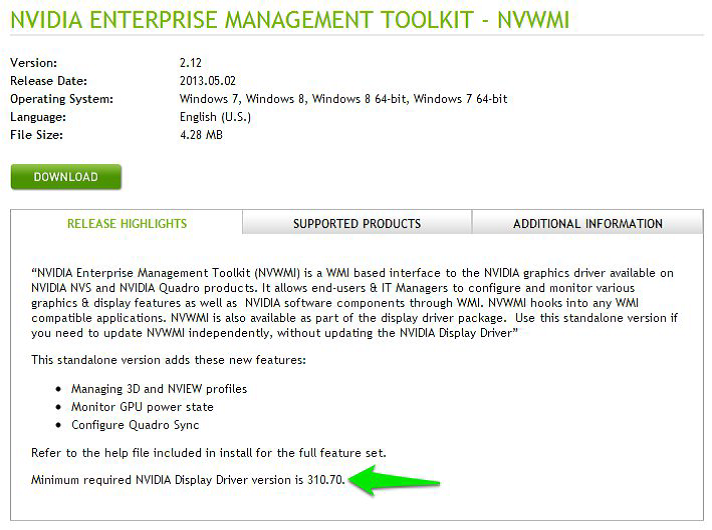712x530 pixels.
Task: Click the file size value 4.28 MB
Action: click(x=201, y=135)
